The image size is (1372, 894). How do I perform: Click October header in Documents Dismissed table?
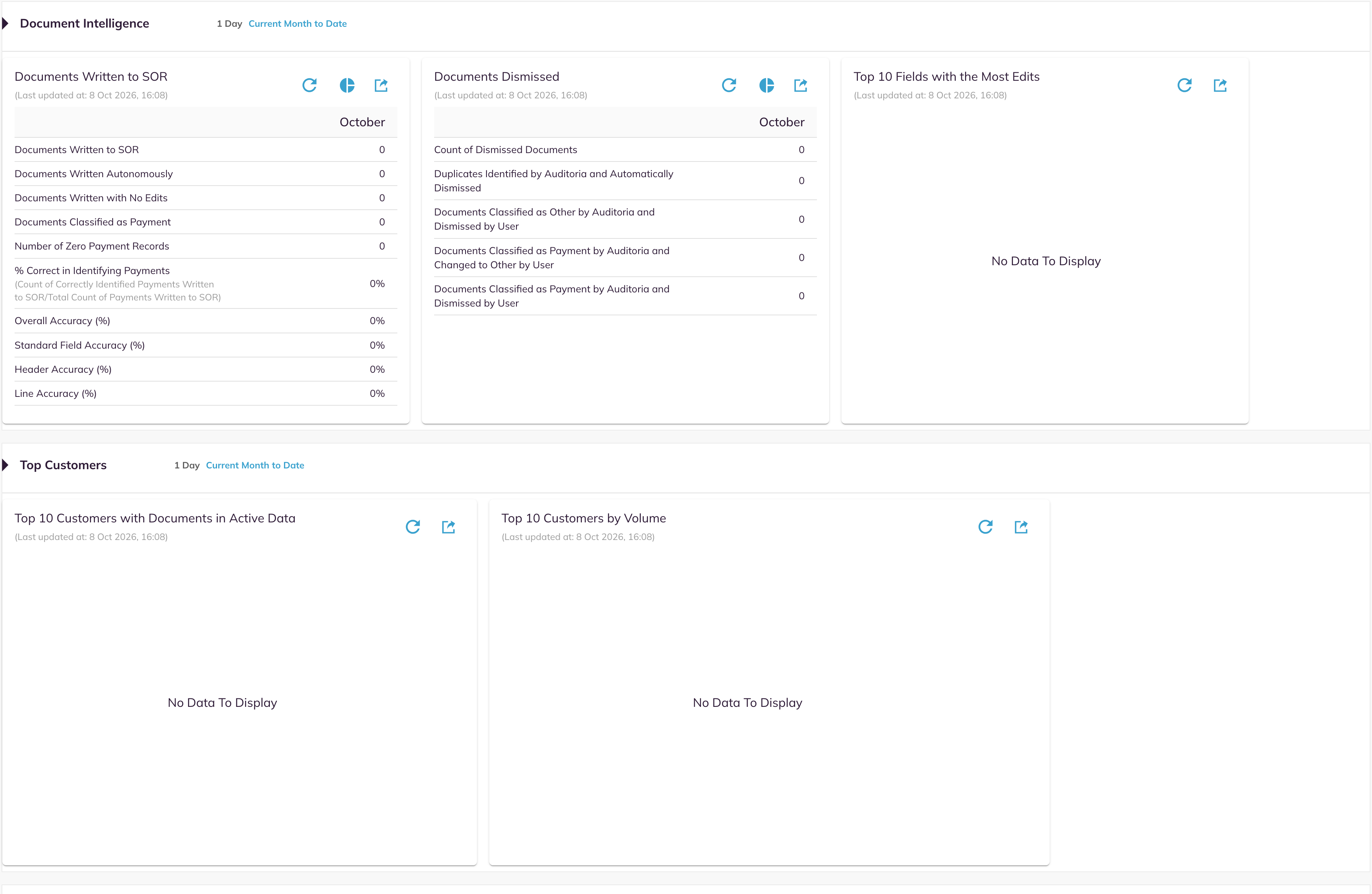[x=782, y=122]
